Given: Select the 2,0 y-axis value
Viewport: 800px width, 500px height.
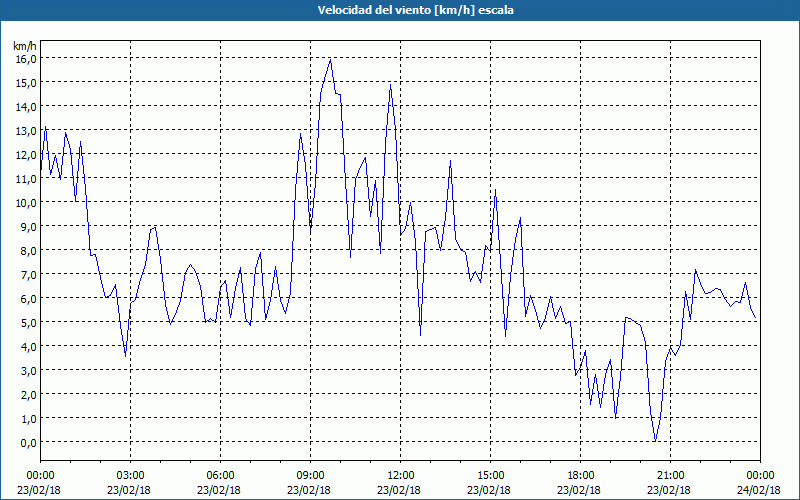Looking at the screenshot, I should (30, 394).
